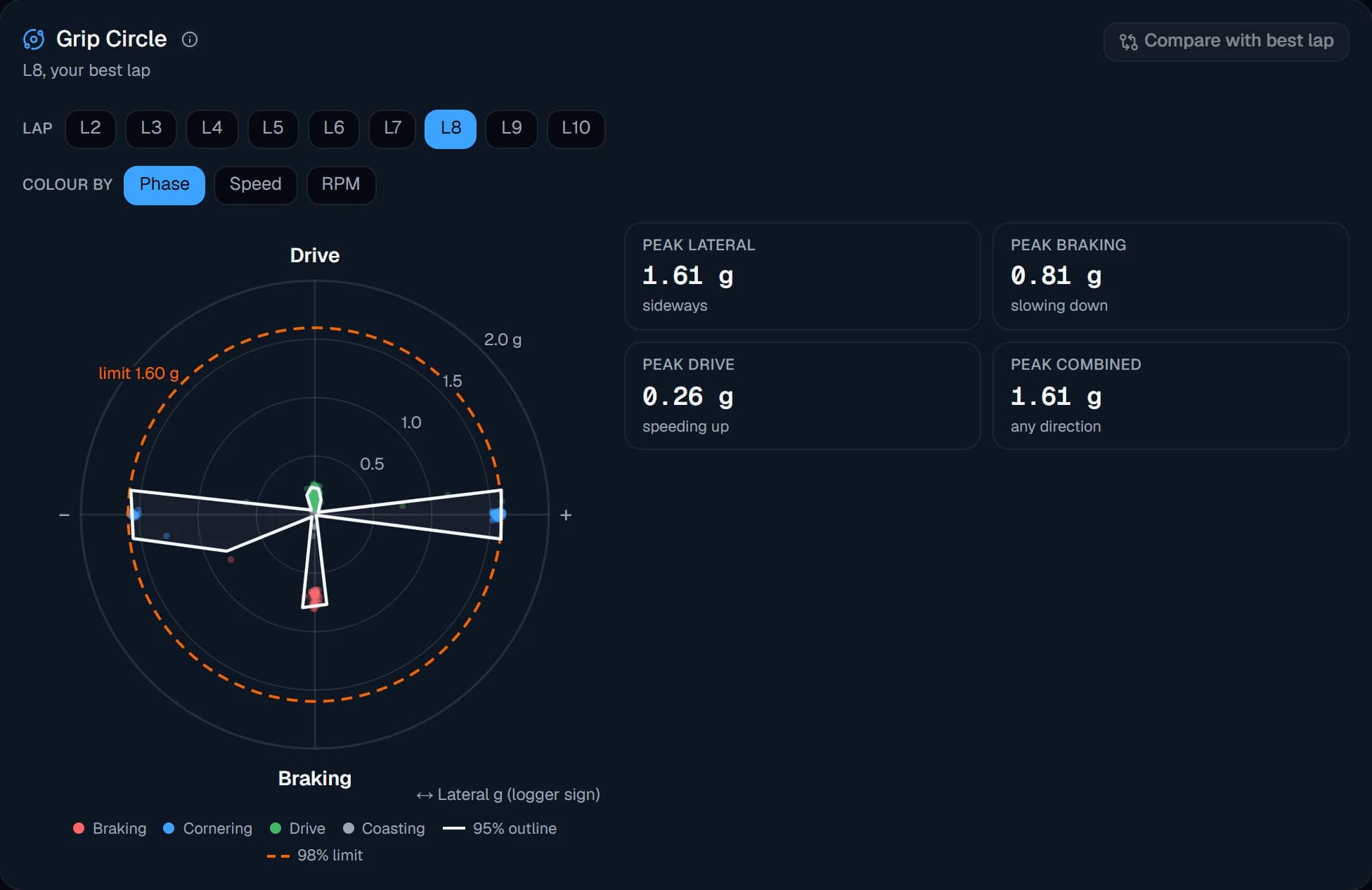This screenshot has height=890, width=1372.
Task: Select lap L5
Action: pos(273,128)
